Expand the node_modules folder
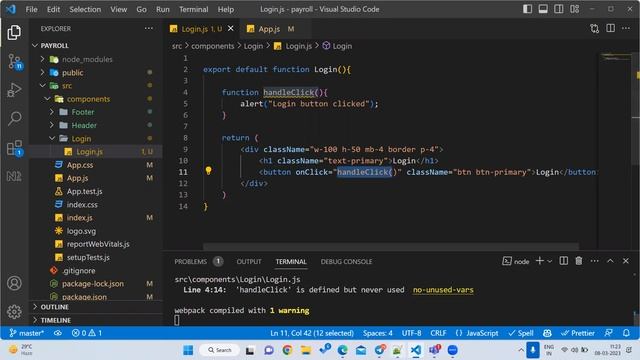640x360 pixels. [x=42, y=59]
